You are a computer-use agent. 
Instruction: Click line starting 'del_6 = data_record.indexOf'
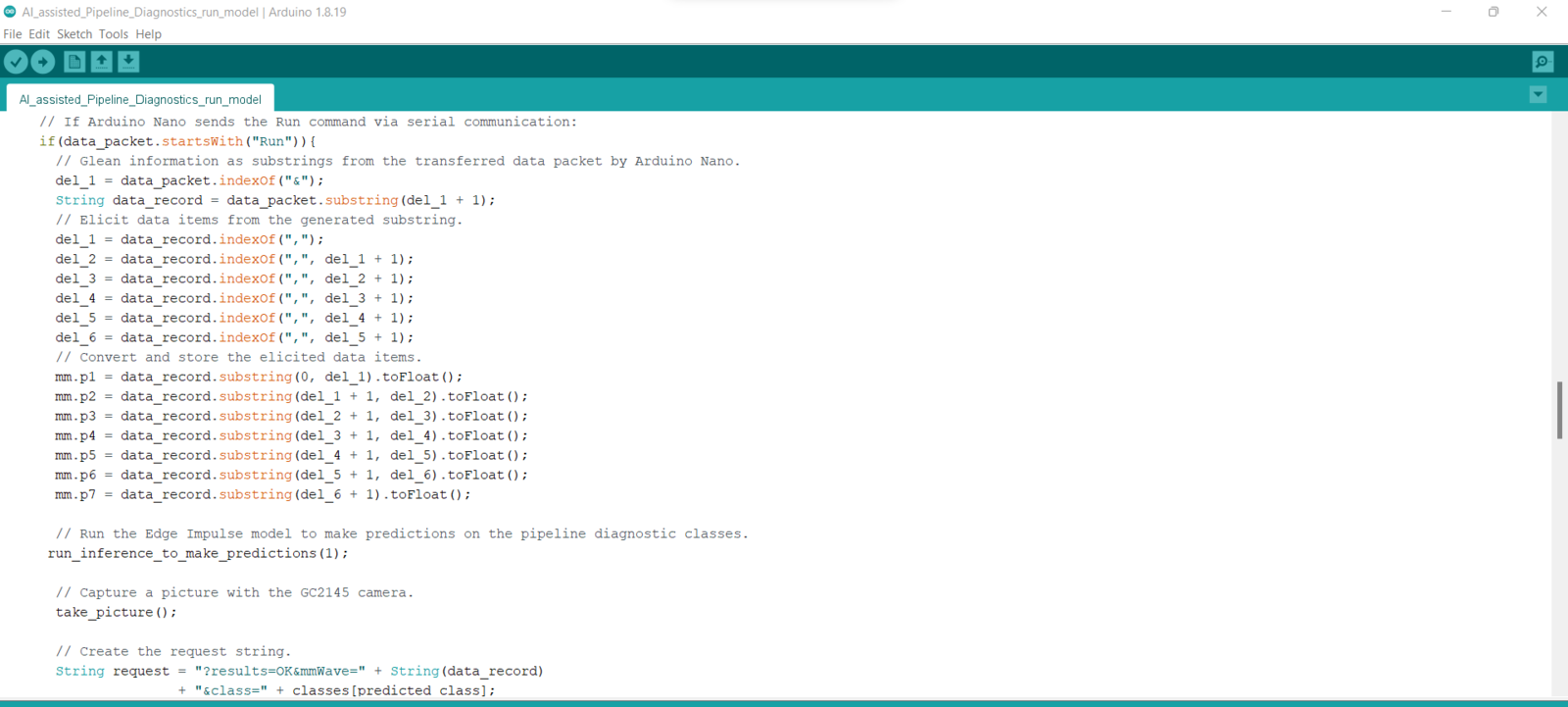click(x=234, y=337)
